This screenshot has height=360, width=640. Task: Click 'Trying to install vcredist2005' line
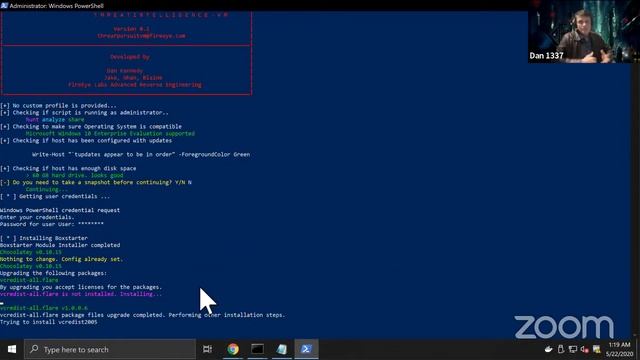click(49, 322)
